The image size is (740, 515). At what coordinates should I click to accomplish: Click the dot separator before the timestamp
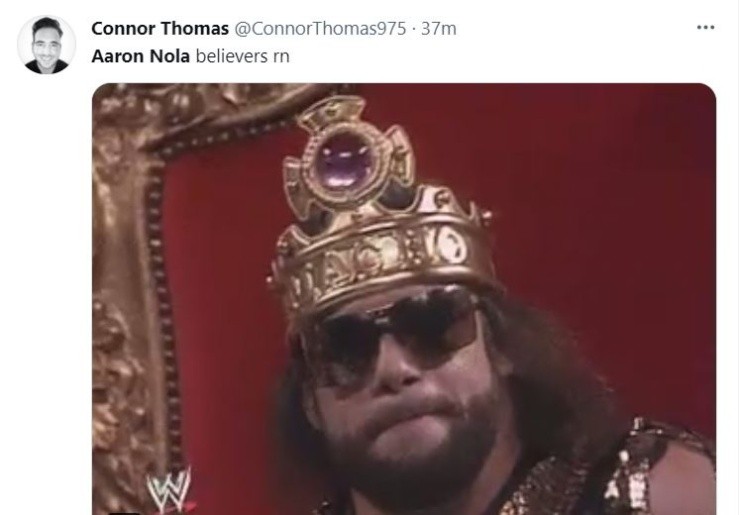(413, 28)
